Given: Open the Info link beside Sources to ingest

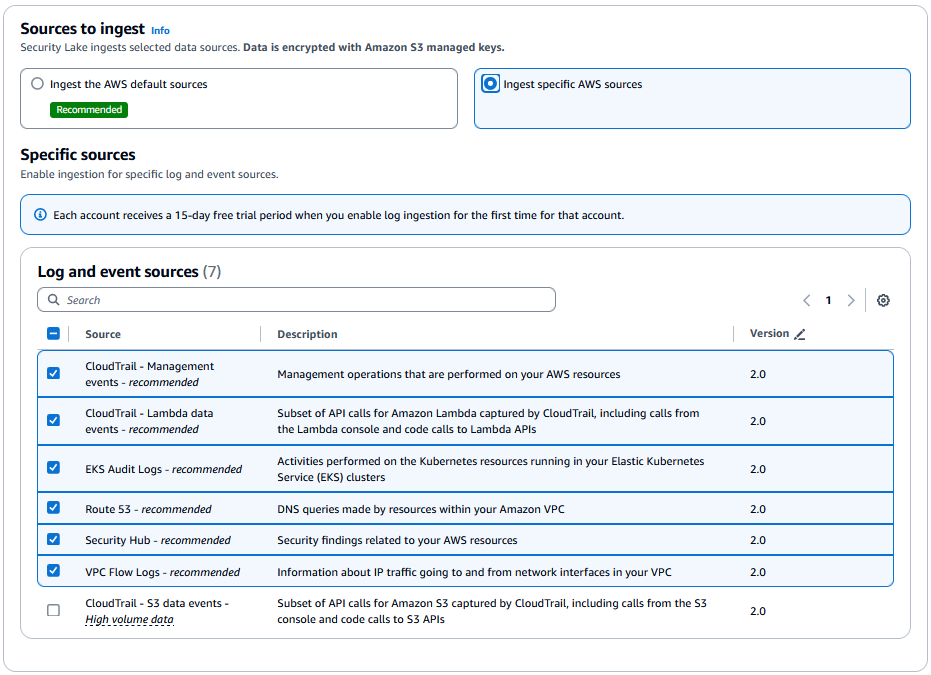Looking at the screenshot, I should click(x=160, y=30).
